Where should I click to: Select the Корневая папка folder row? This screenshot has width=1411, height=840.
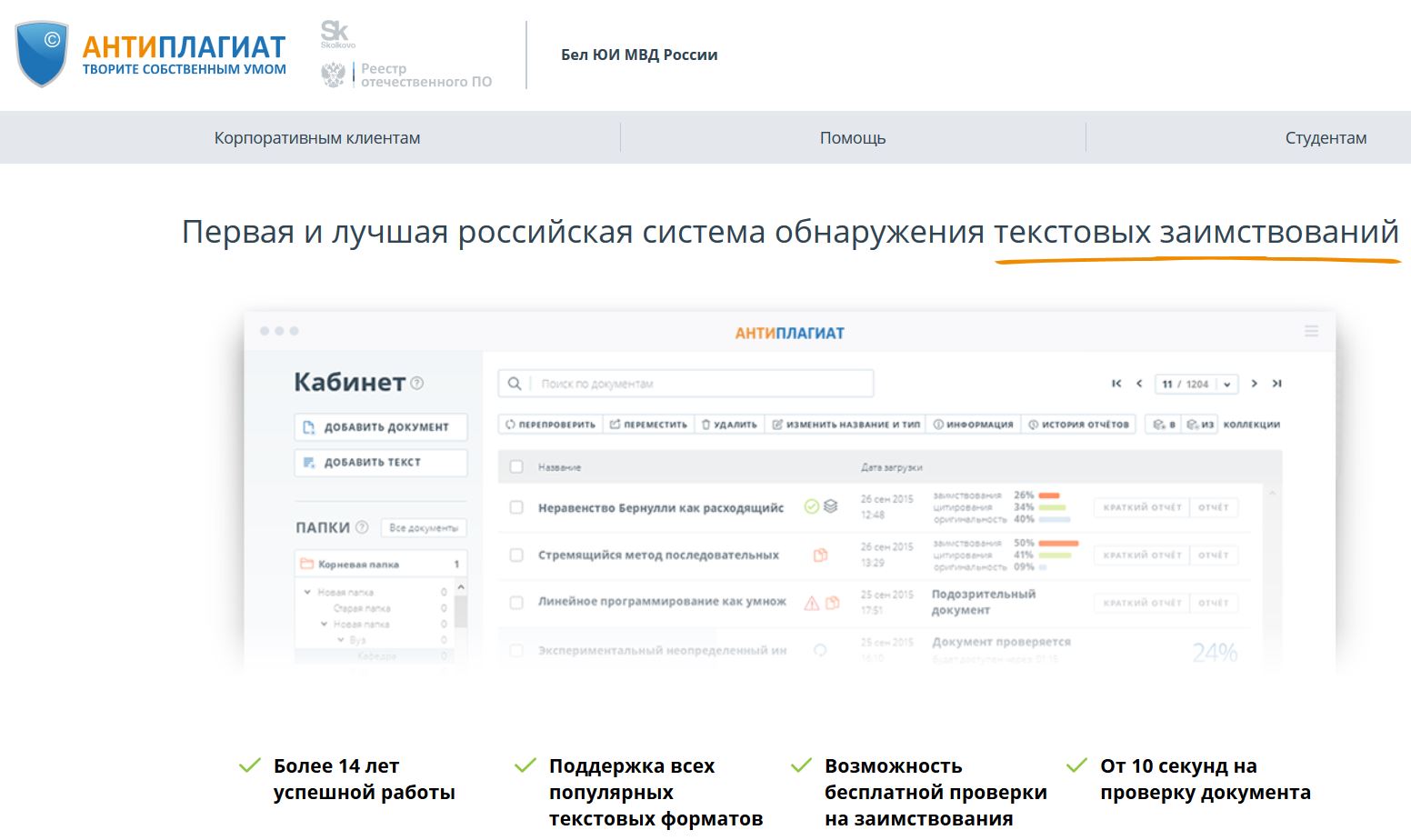[381, 564]
